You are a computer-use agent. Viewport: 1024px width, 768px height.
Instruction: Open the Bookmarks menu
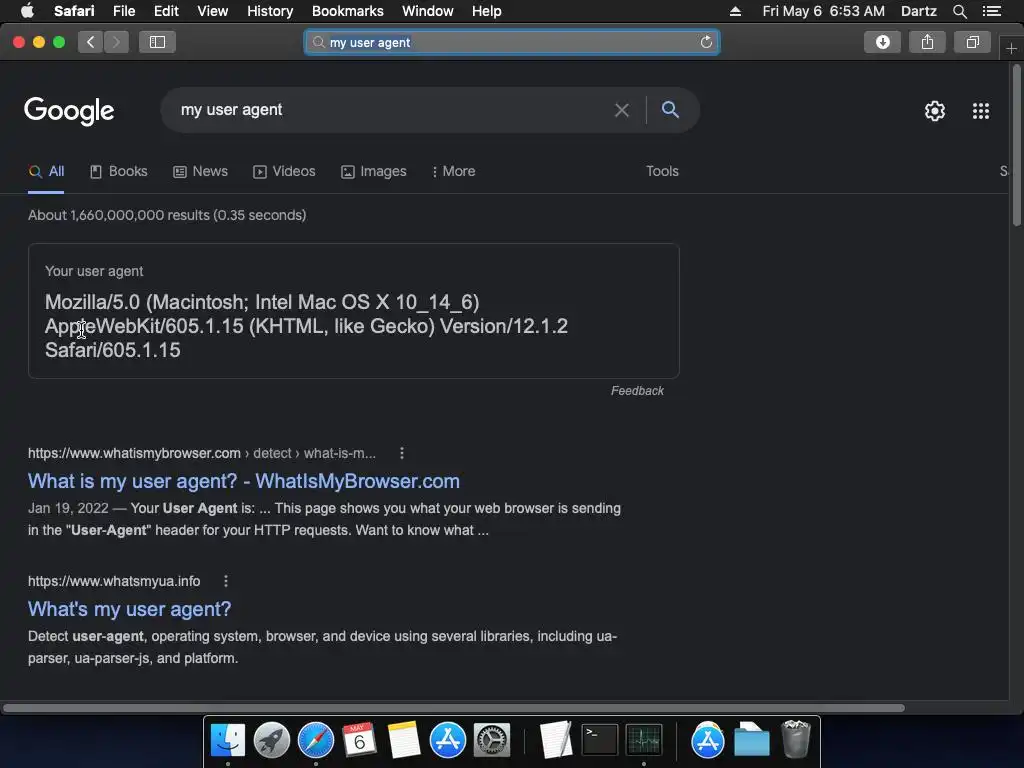pyautogui.click(x=347, y=11)
